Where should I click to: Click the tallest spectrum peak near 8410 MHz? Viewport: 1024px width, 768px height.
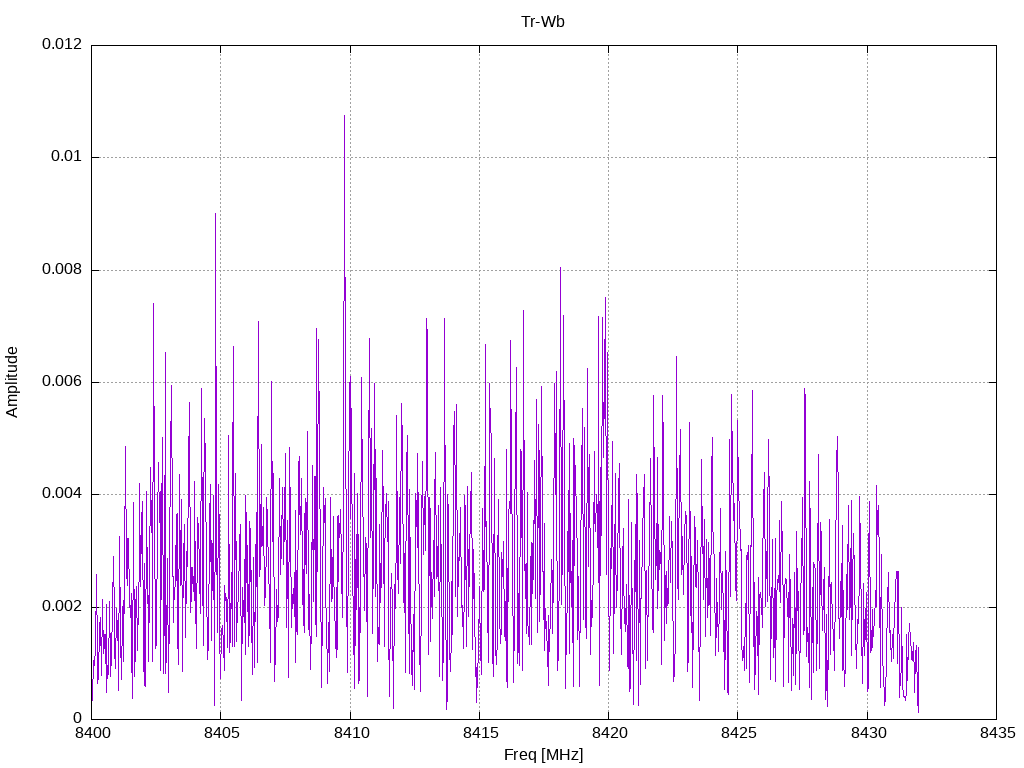tap(344, 116)
